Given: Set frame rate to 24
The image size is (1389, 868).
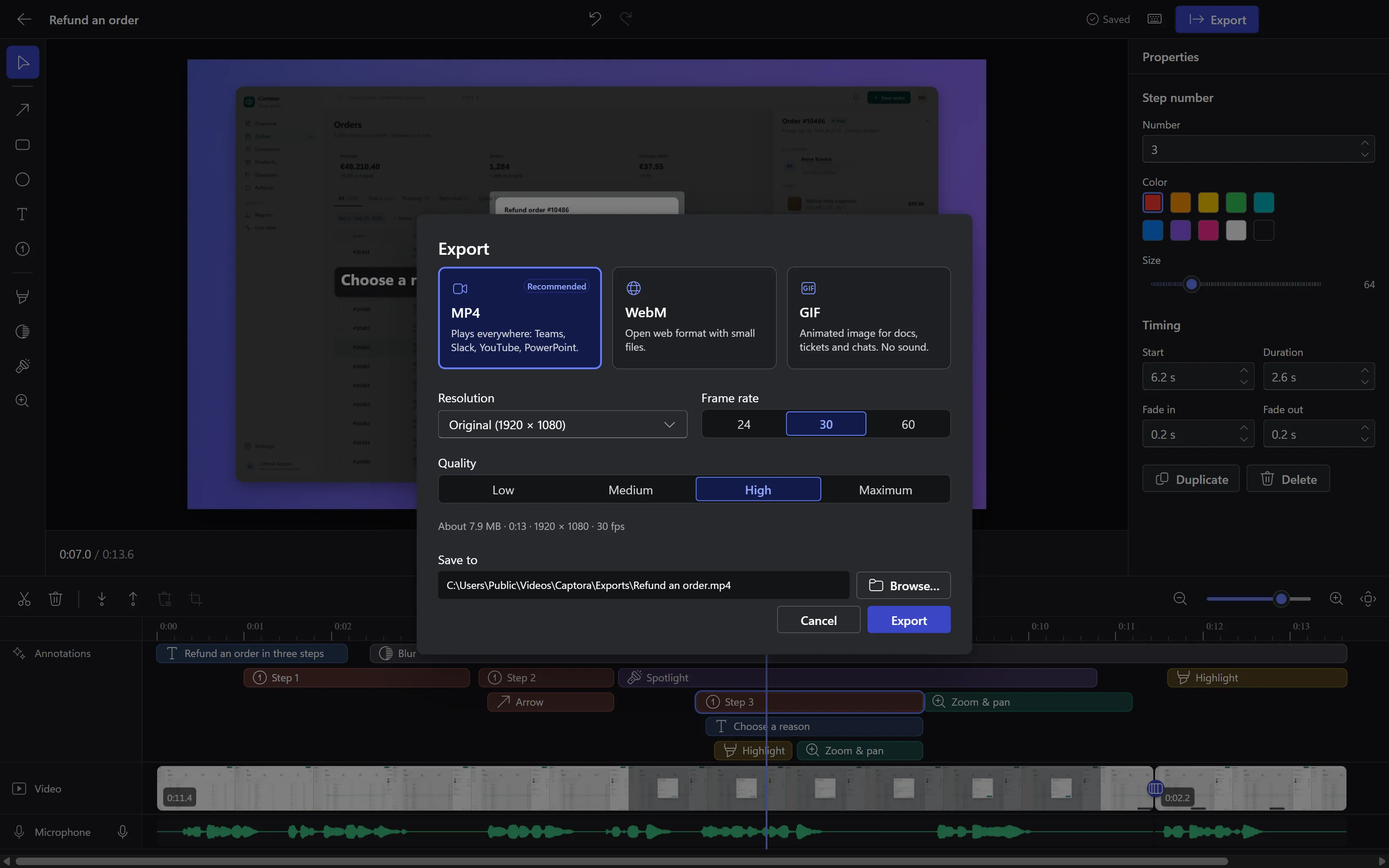Looking at the screenshot, I should click(744, 424).
